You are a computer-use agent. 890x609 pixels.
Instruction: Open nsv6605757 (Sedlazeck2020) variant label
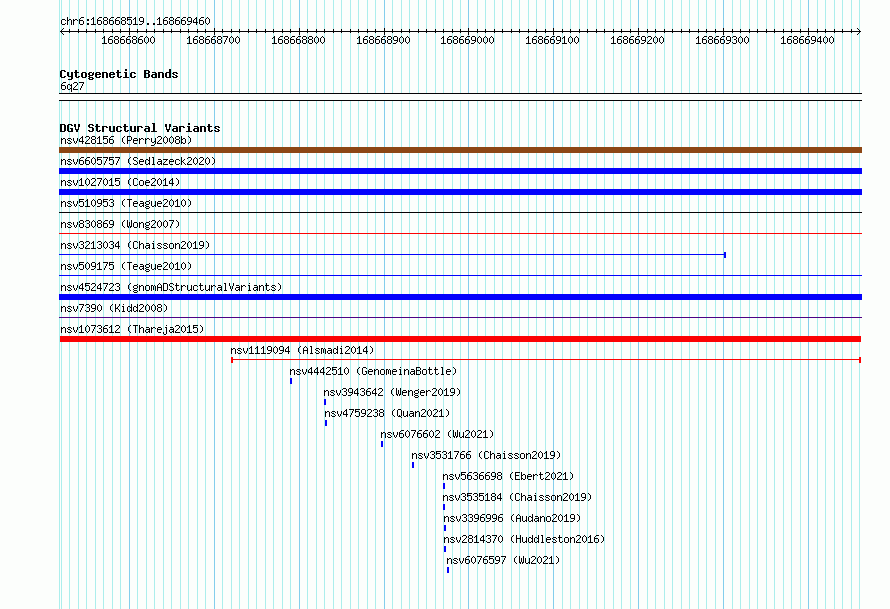click(138, 161)
